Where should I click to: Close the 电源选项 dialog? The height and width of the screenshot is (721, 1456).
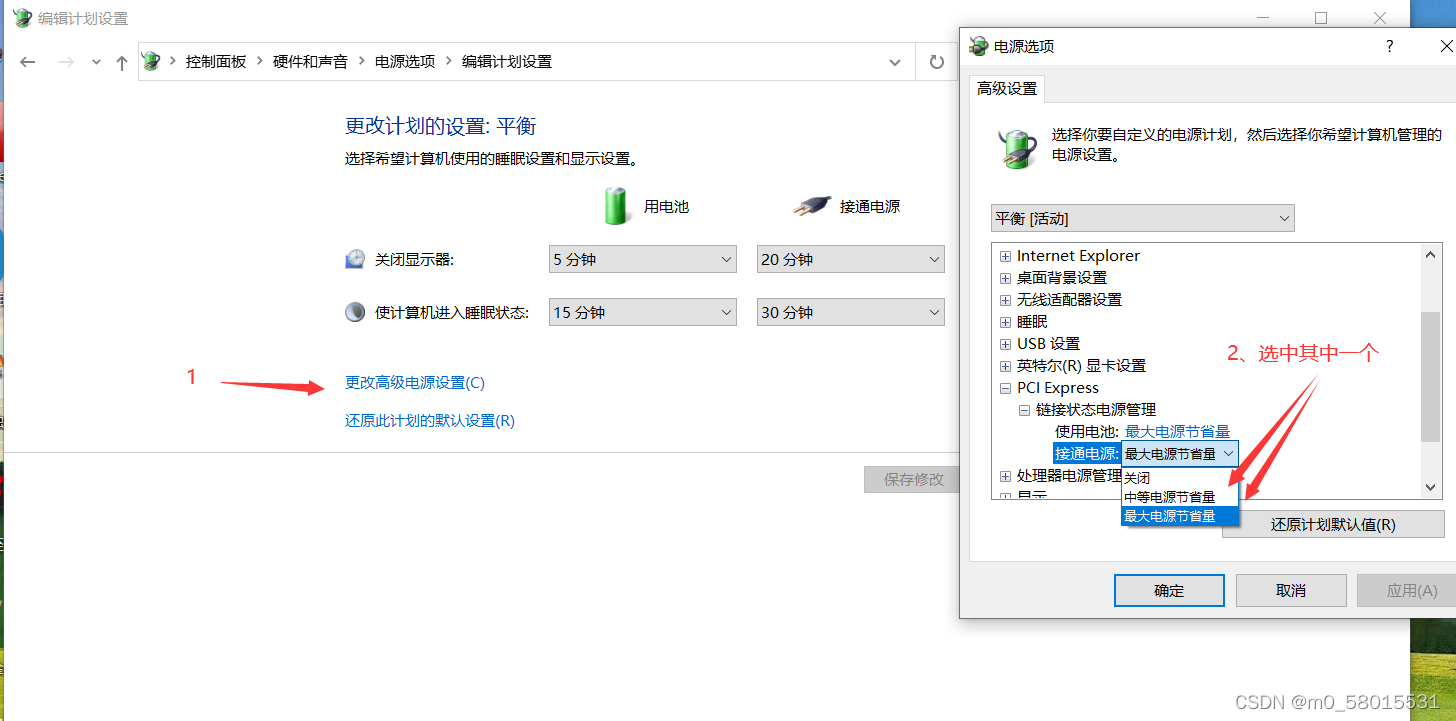point(1445,46)
